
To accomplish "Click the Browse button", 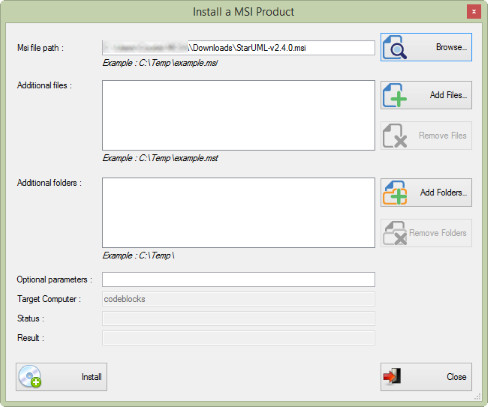I will point(426,47).
